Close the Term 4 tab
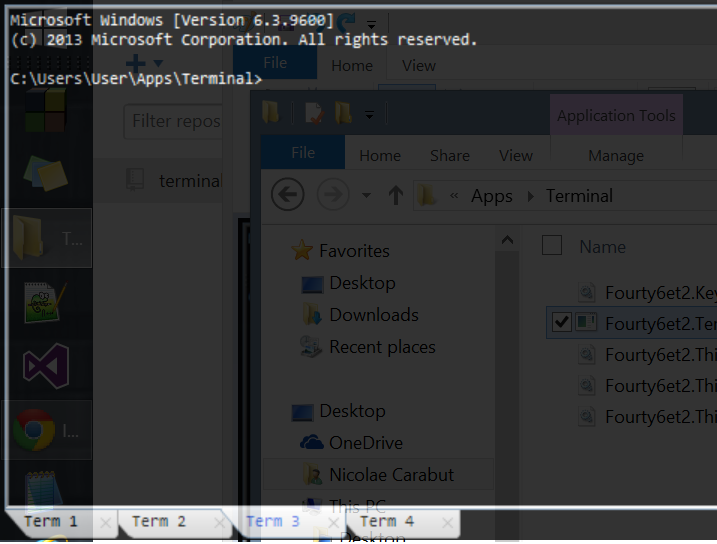The image size is (717, 544). 448,523
